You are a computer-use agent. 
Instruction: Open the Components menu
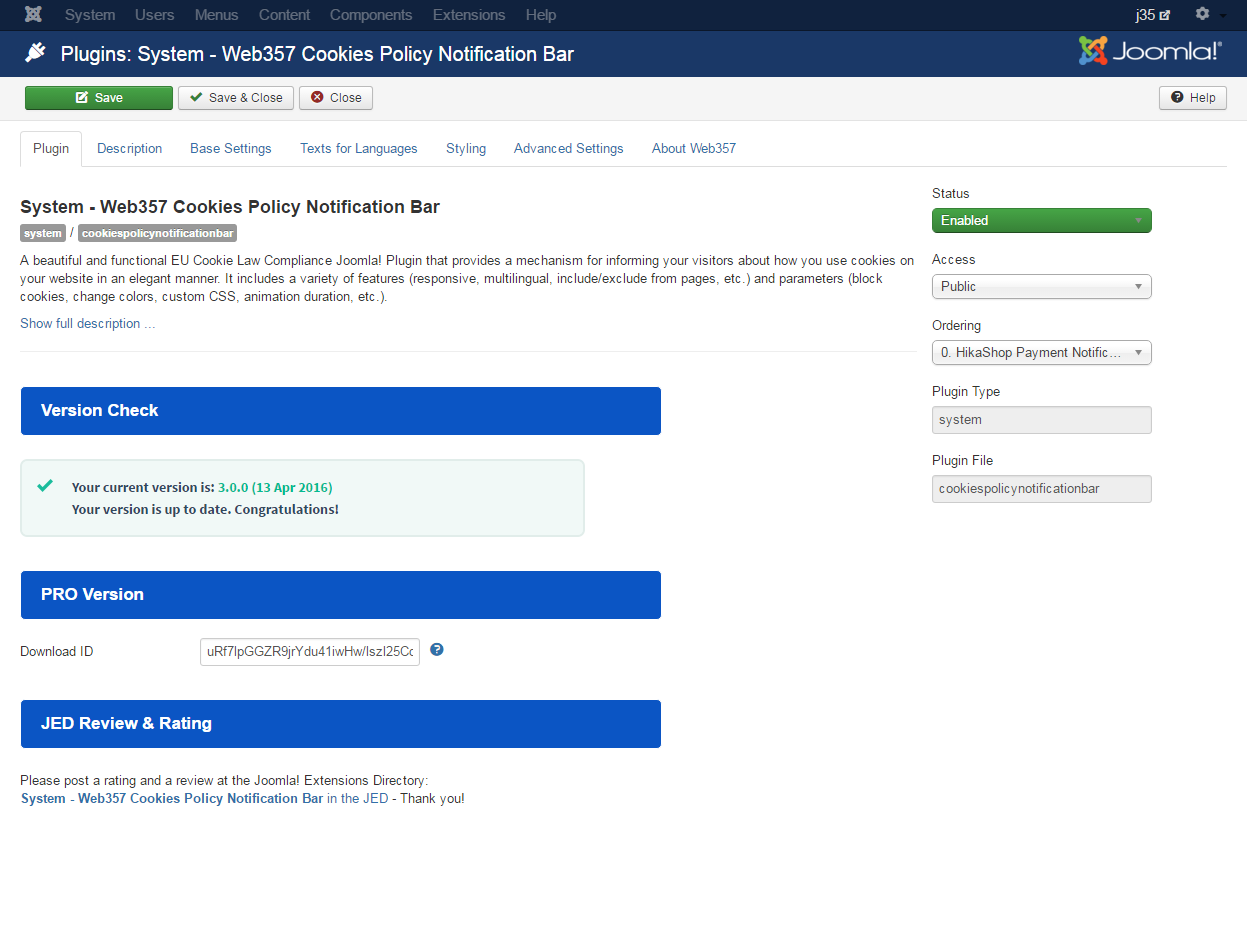[x=371, y=15]
